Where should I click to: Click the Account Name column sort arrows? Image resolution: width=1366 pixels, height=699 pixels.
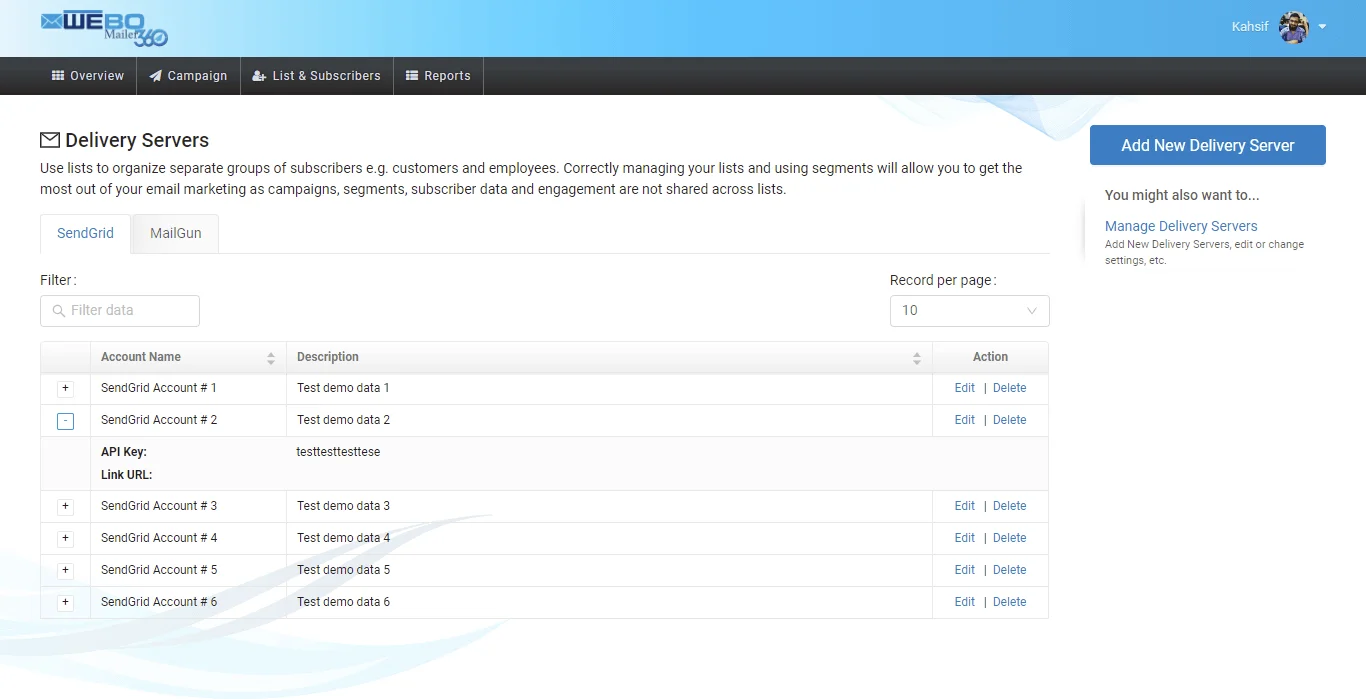(x=271, y=358)
